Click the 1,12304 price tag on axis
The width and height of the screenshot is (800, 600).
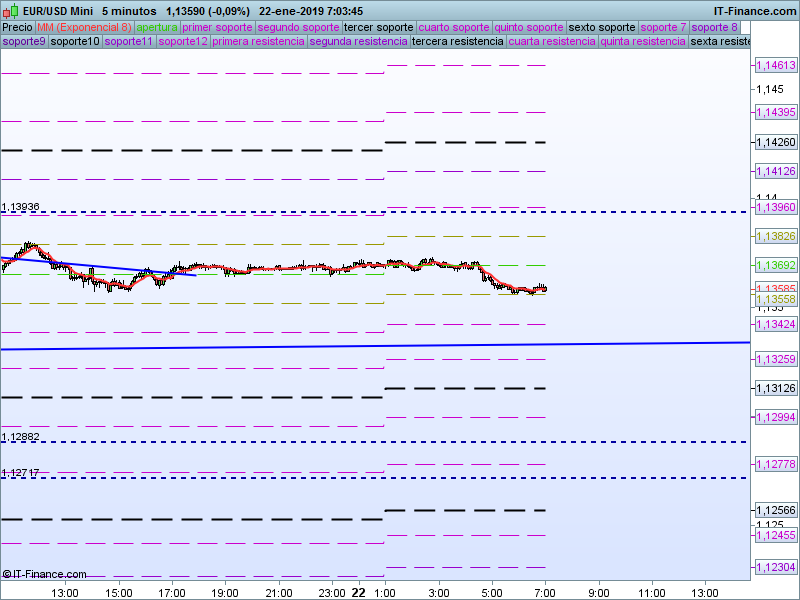[x=775, y=567]
